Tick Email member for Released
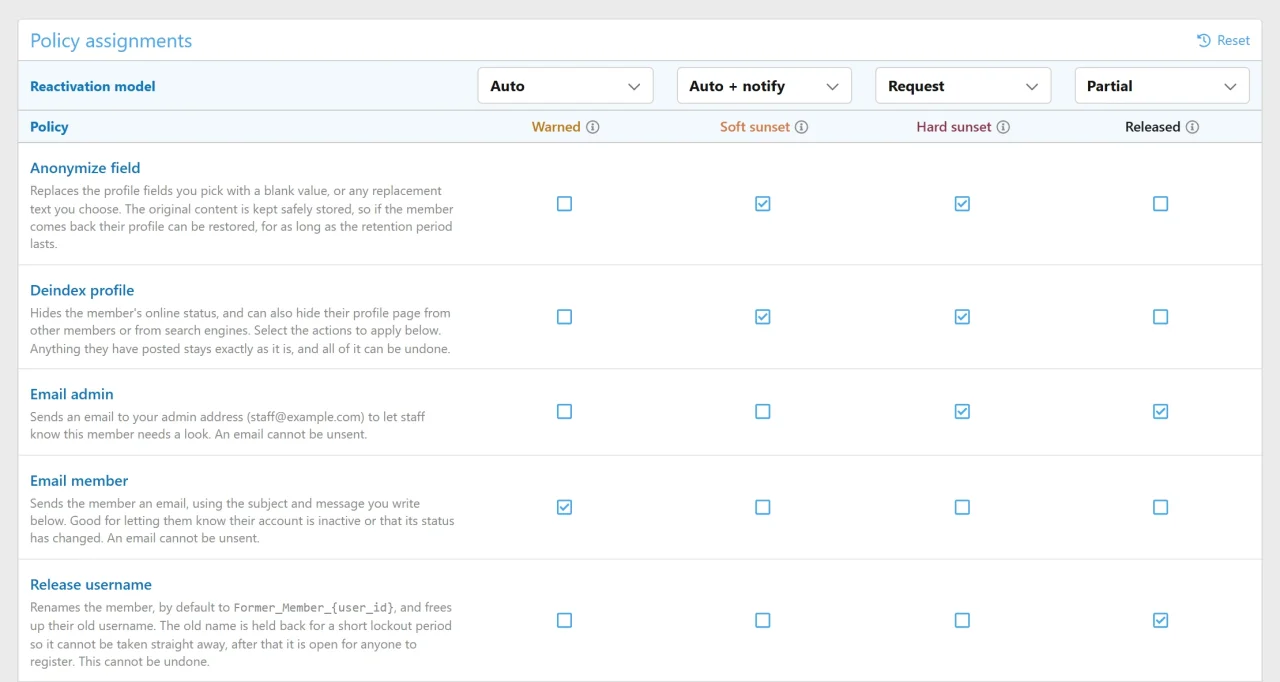The width and height of the screenshot is (1280, 682). 1160,508
